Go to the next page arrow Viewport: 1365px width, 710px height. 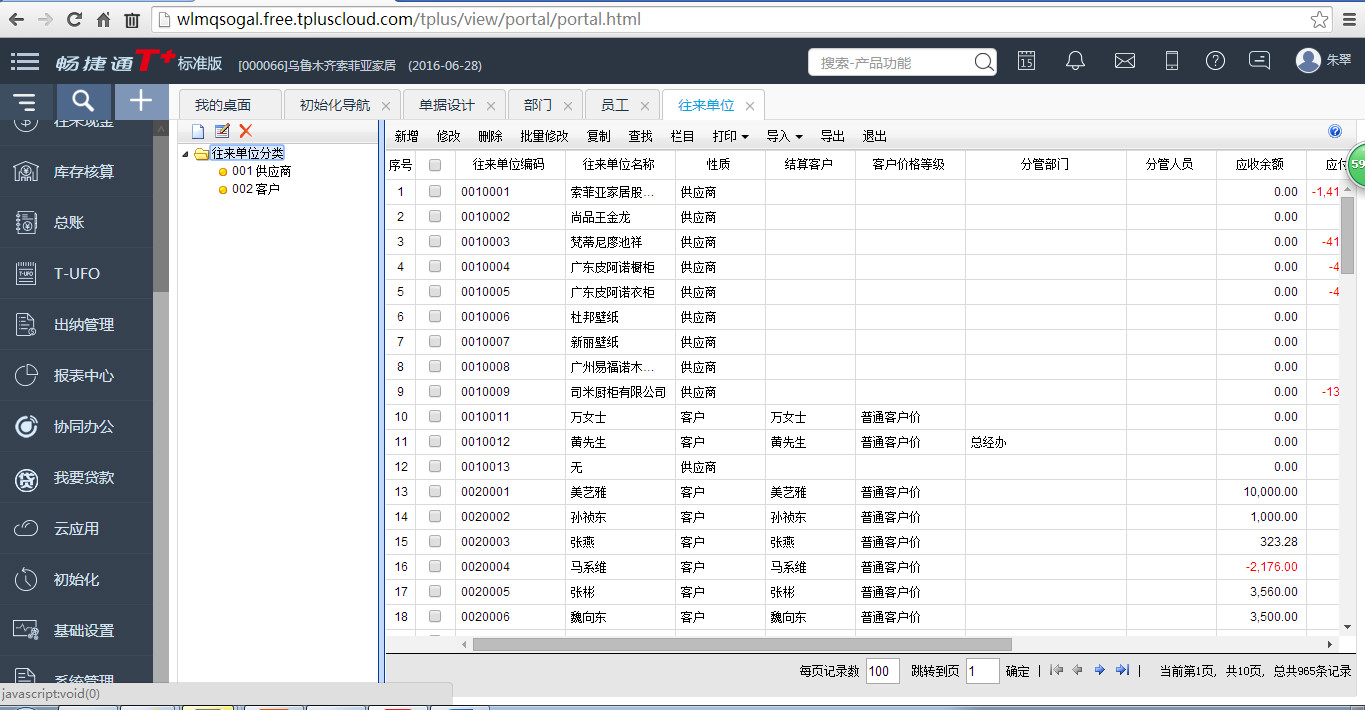[x=1100, y=670]
